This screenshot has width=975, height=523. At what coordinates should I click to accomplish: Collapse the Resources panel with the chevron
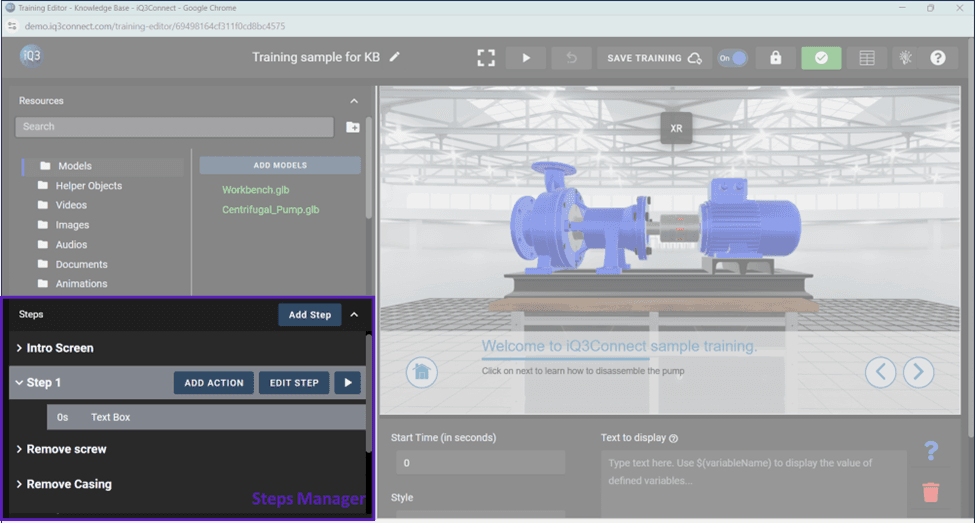[354, 101]
